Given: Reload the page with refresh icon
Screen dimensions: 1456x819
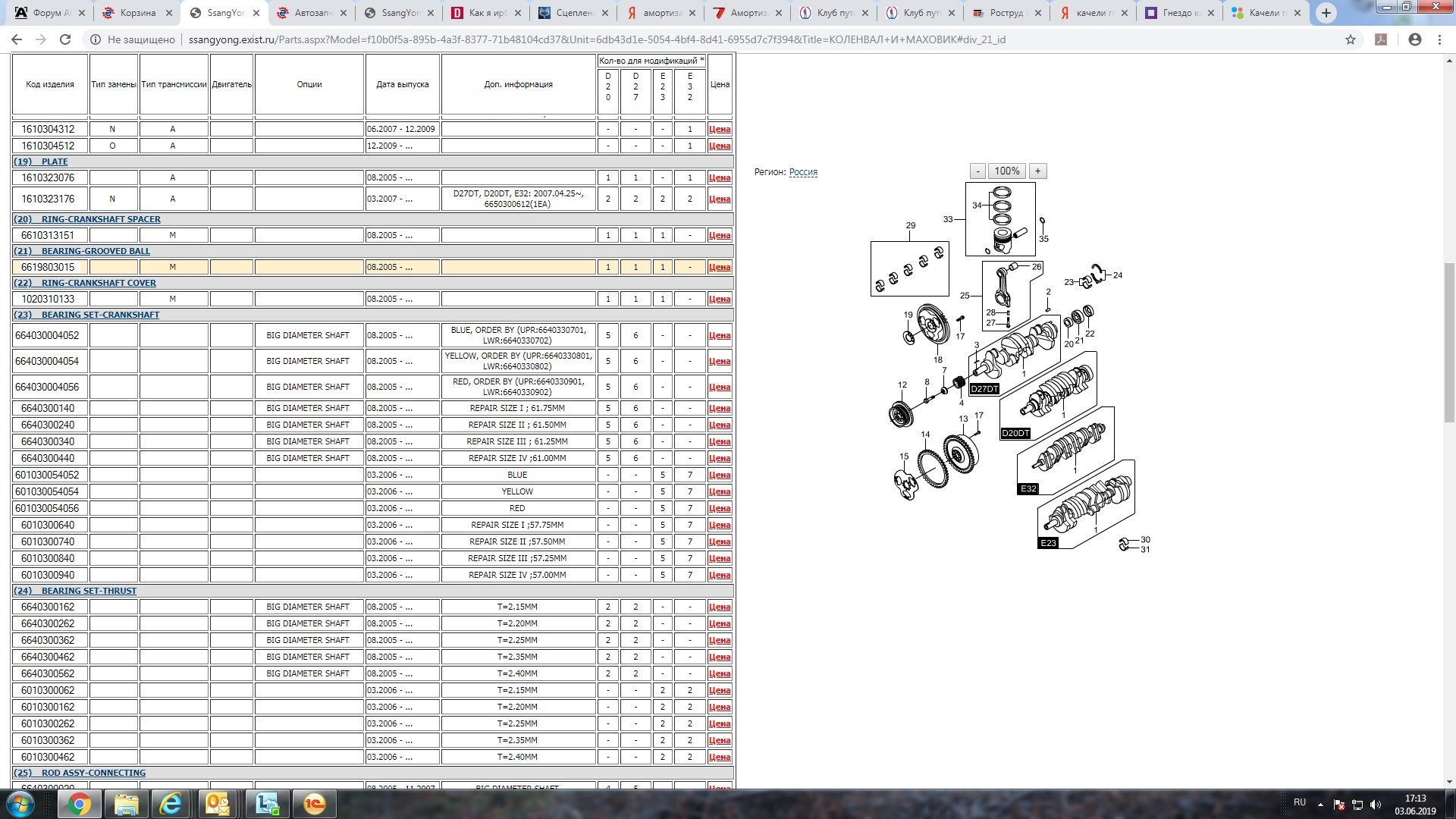Looking at the screenshot, I should pos(65,39).
